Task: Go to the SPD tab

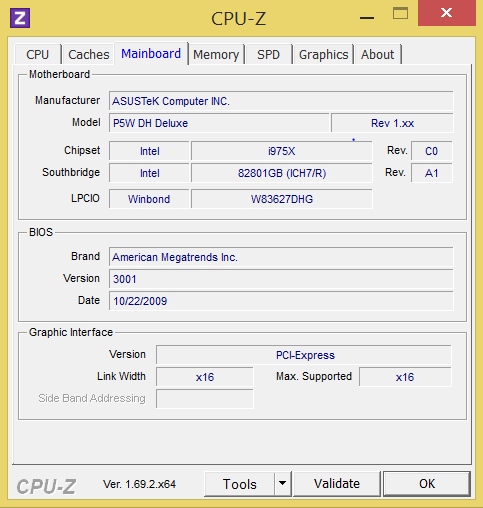Action: [x=268, y=54]
